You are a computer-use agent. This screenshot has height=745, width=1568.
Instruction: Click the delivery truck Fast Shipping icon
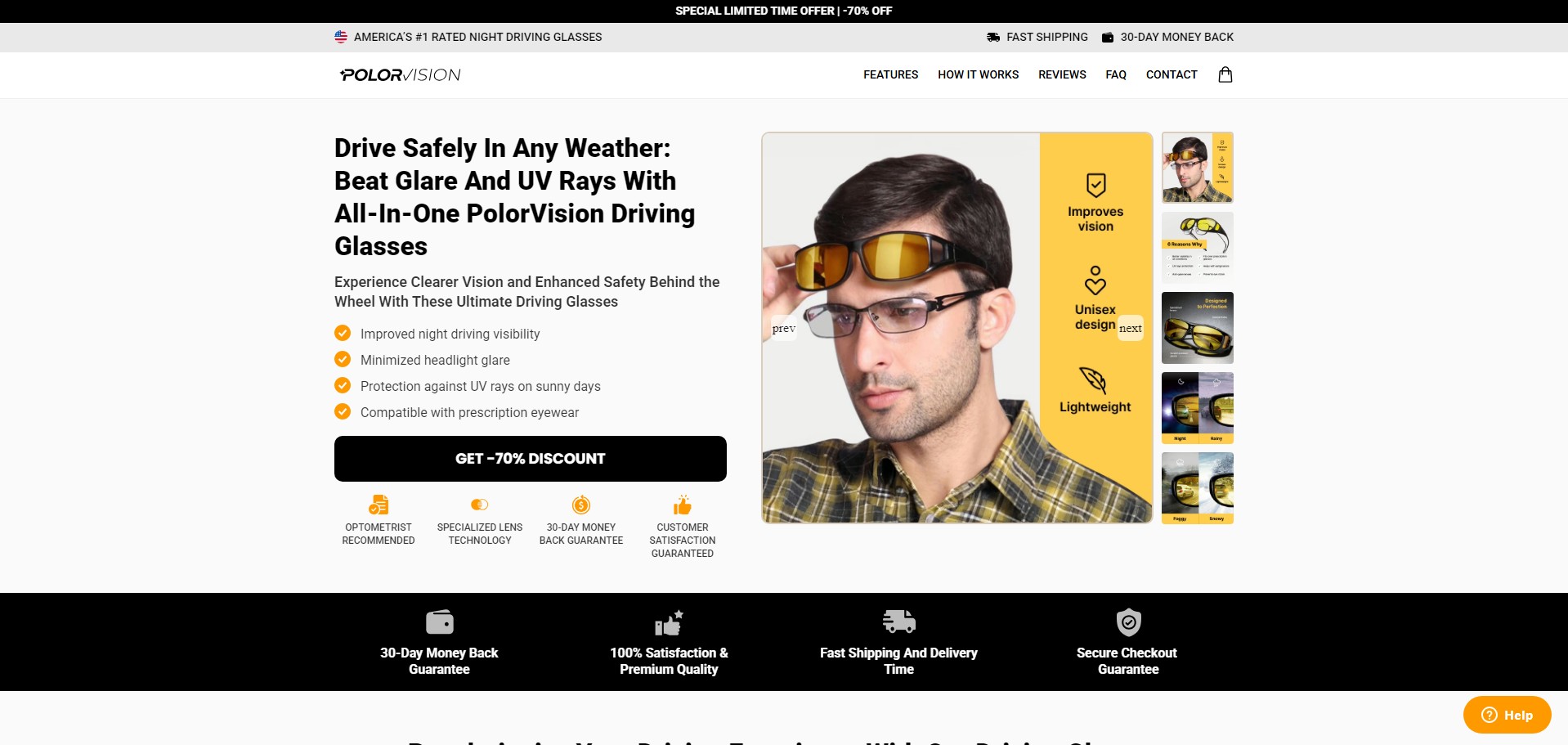(898, 622)
